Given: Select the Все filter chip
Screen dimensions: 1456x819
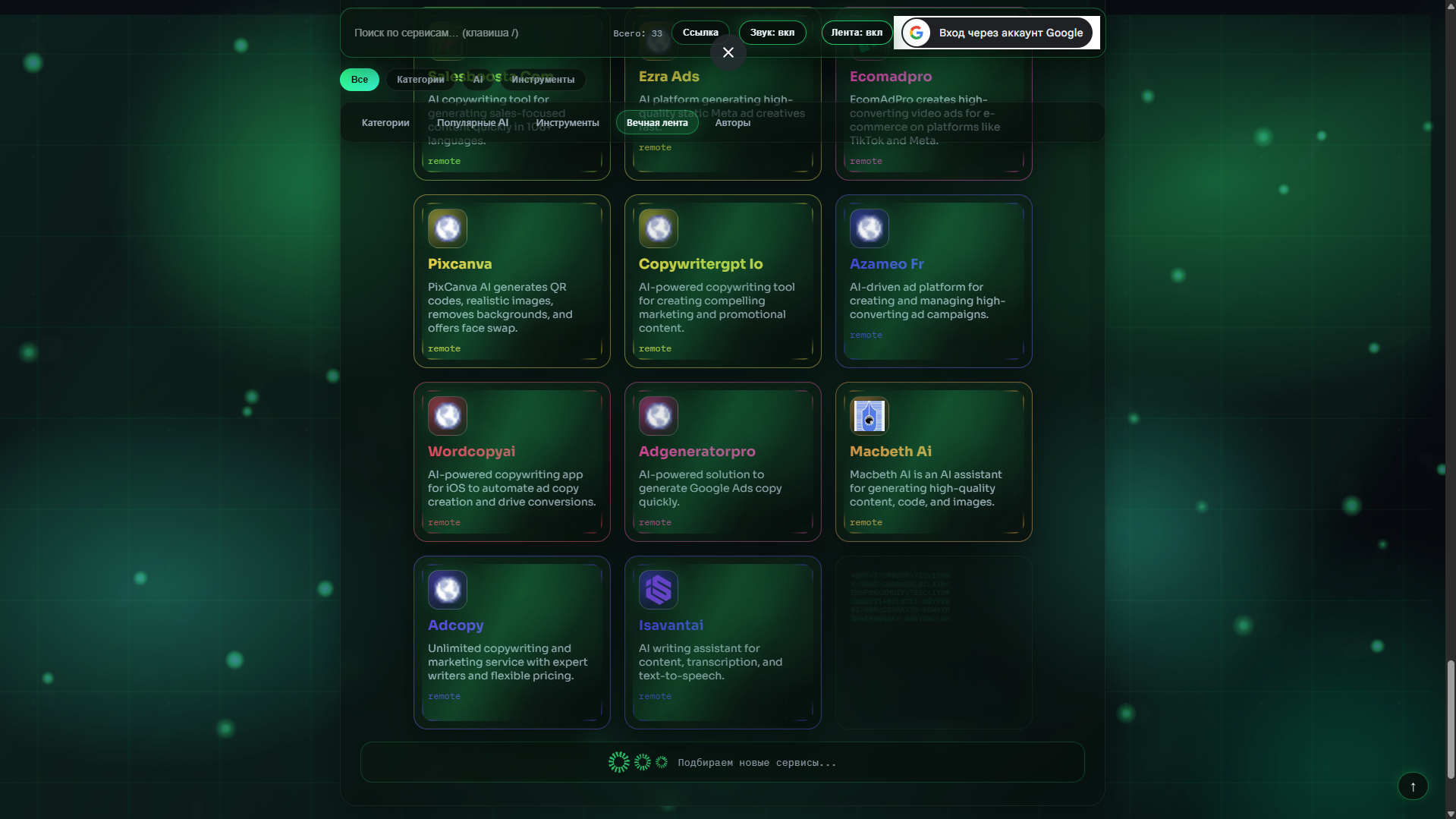Looking at the screenshot, I should click(359, 79).
